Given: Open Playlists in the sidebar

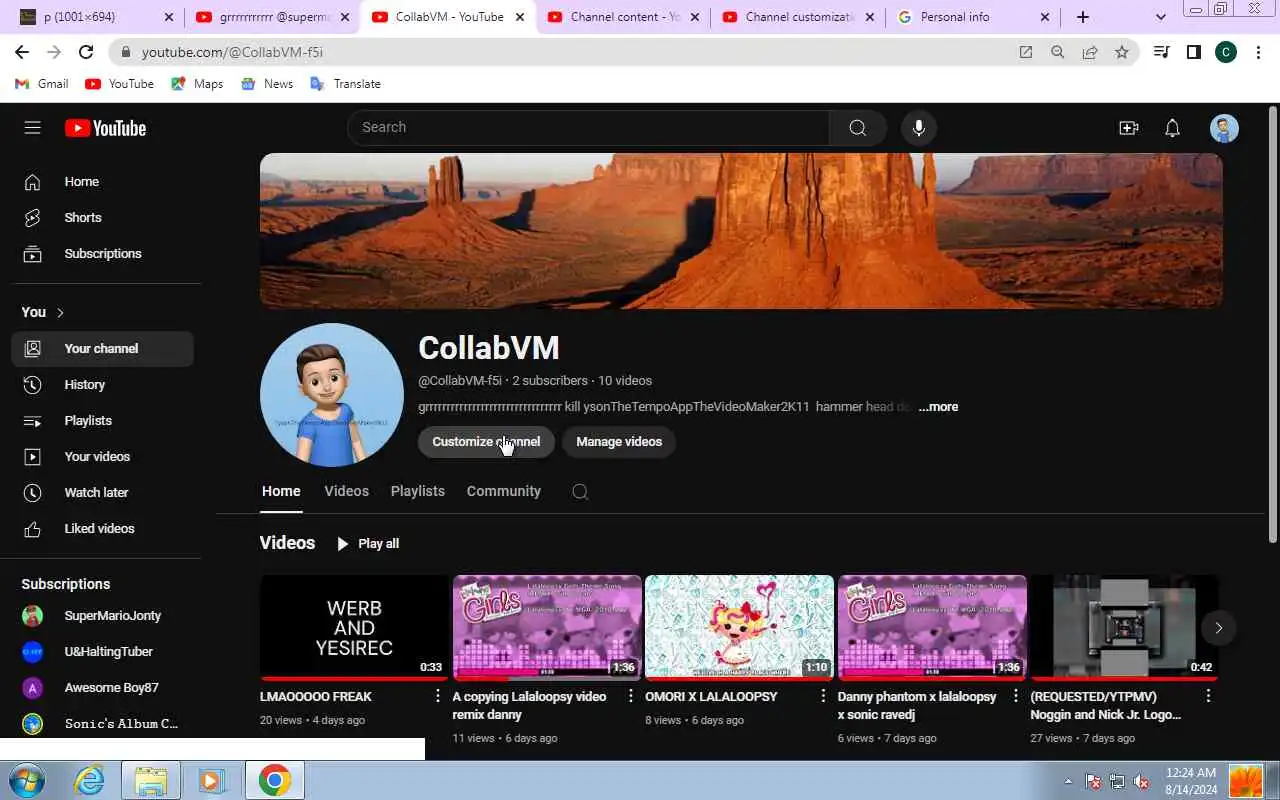Looking at the screenshot, I should point(102,421).
